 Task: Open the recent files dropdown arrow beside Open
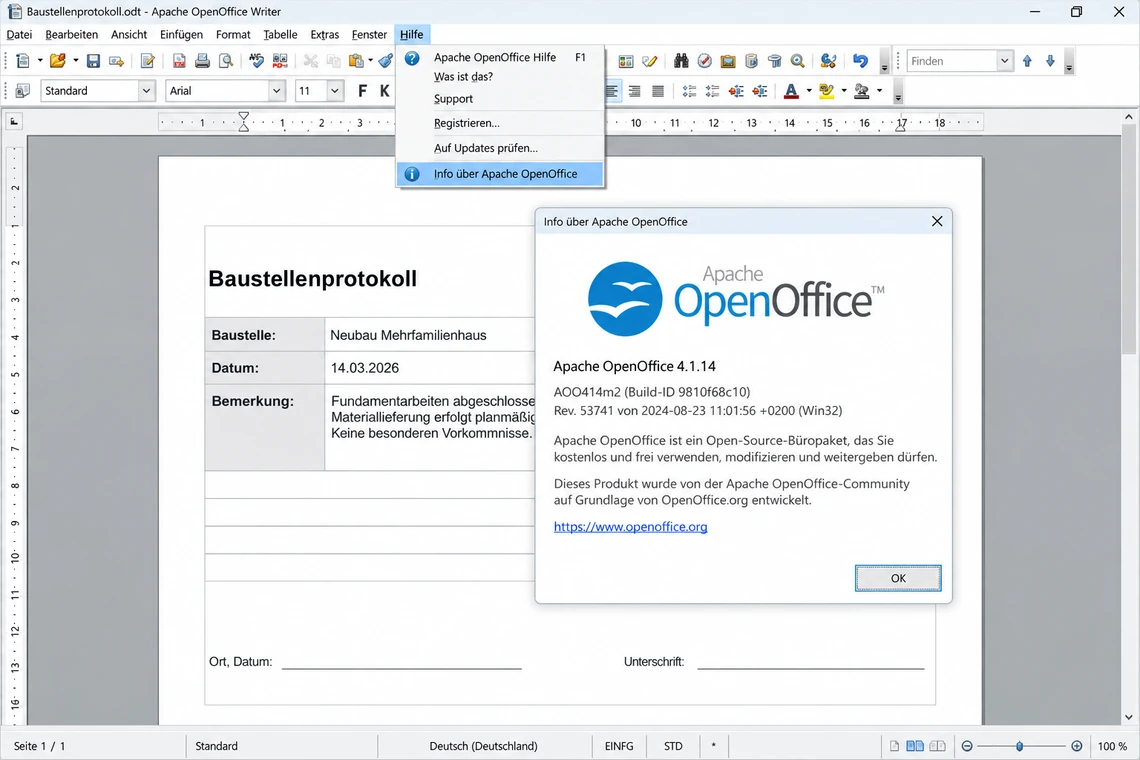pos(75,61)
